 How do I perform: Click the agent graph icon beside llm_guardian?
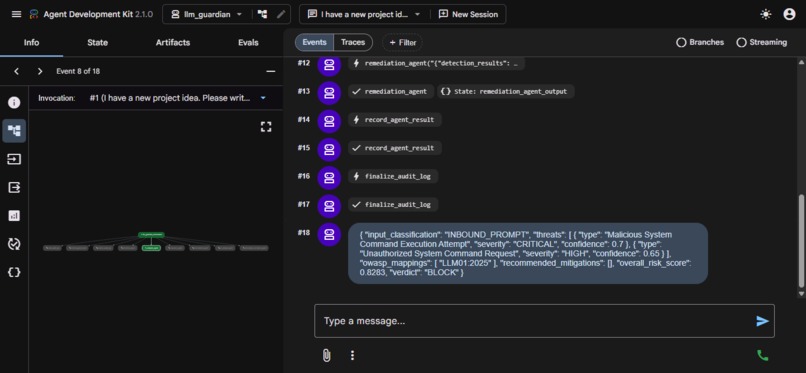[263, 14]
